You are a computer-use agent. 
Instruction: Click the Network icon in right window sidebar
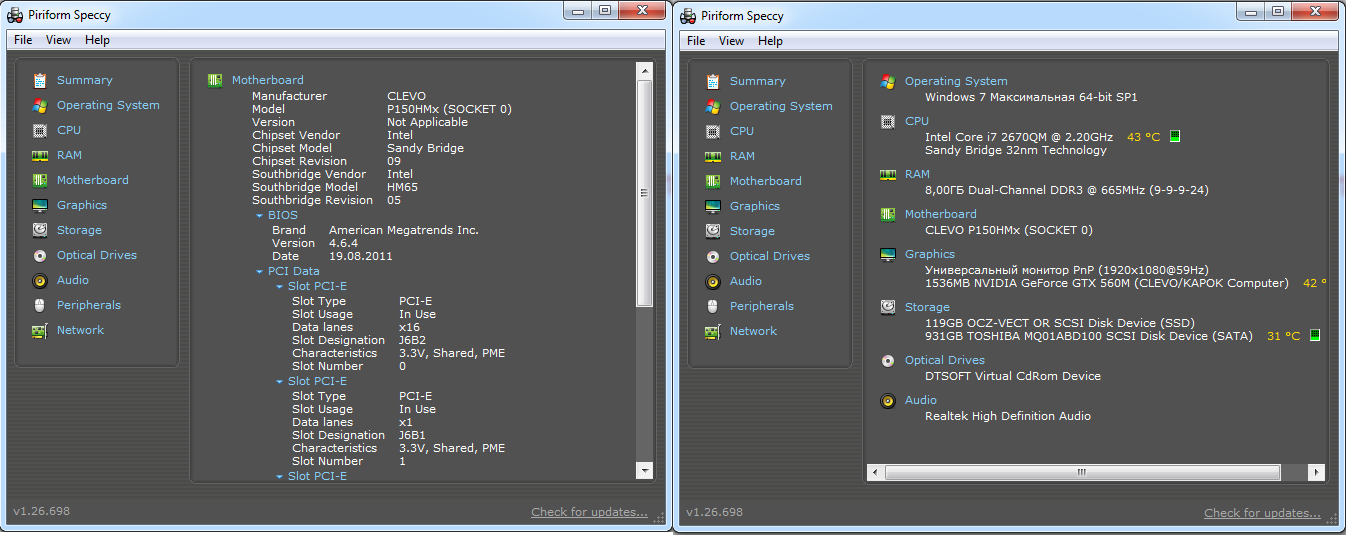(x=713, y=331)
